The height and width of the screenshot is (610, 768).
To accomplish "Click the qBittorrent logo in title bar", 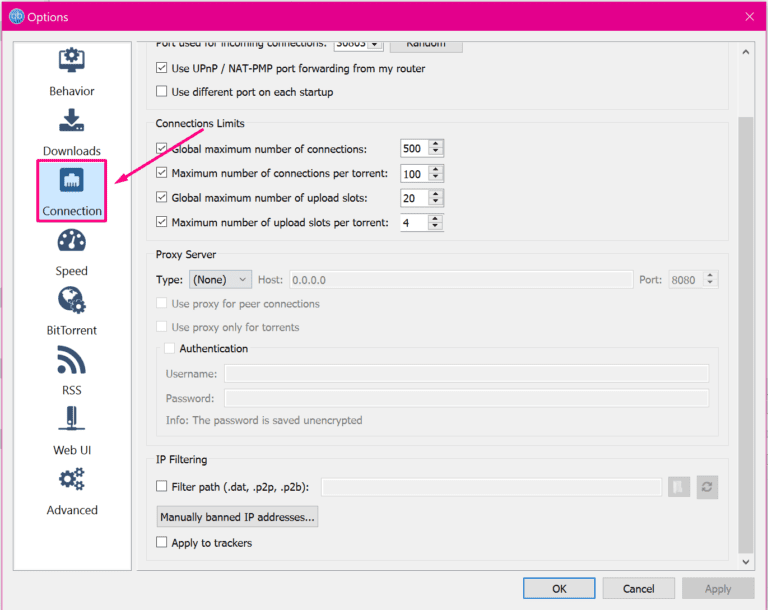I will [17, 16].
